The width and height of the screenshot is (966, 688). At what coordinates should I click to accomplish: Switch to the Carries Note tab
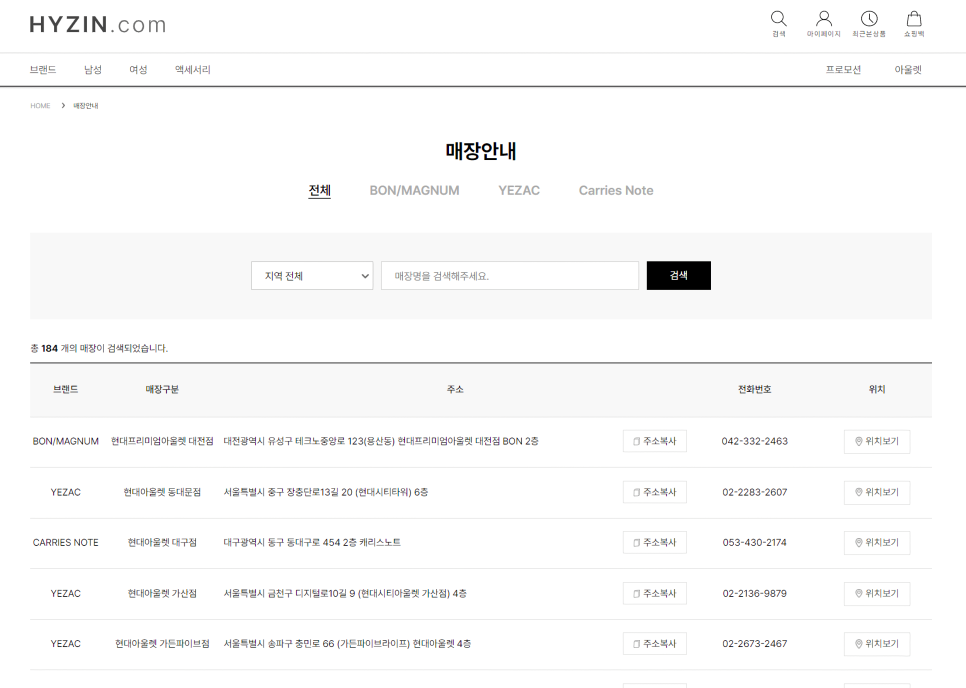[615, 190]
